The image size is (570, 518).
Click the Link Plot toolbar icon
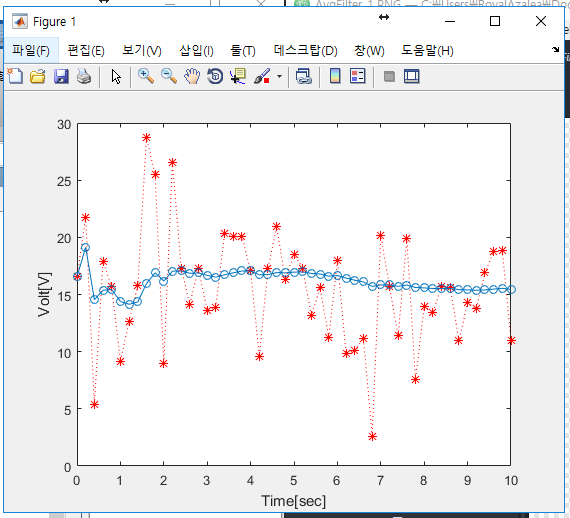pos(304,76)
